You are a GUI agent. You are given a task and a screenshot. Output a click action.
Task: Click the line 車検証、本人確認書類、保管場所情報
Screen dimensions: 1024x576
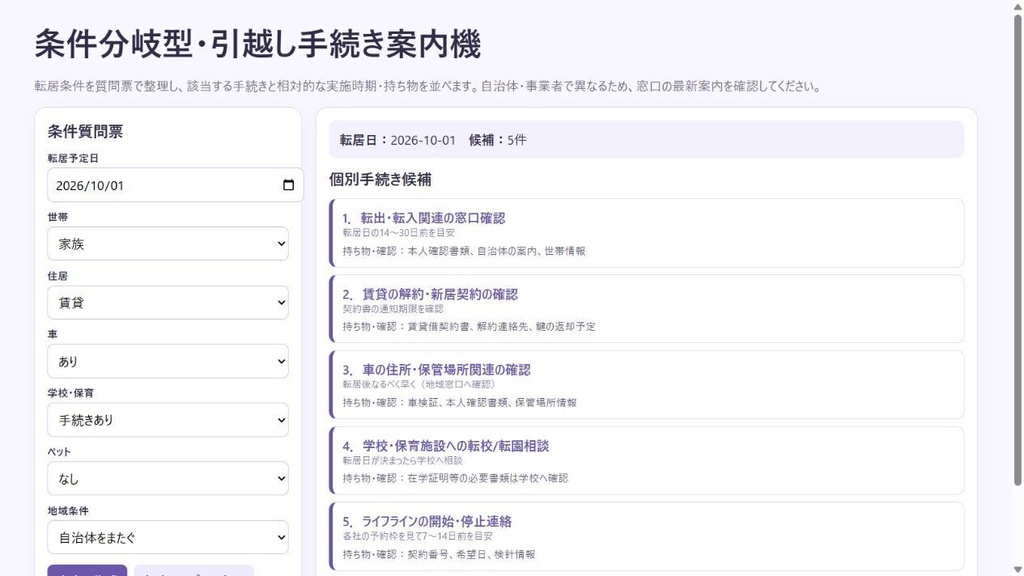(x=492, y=403)
